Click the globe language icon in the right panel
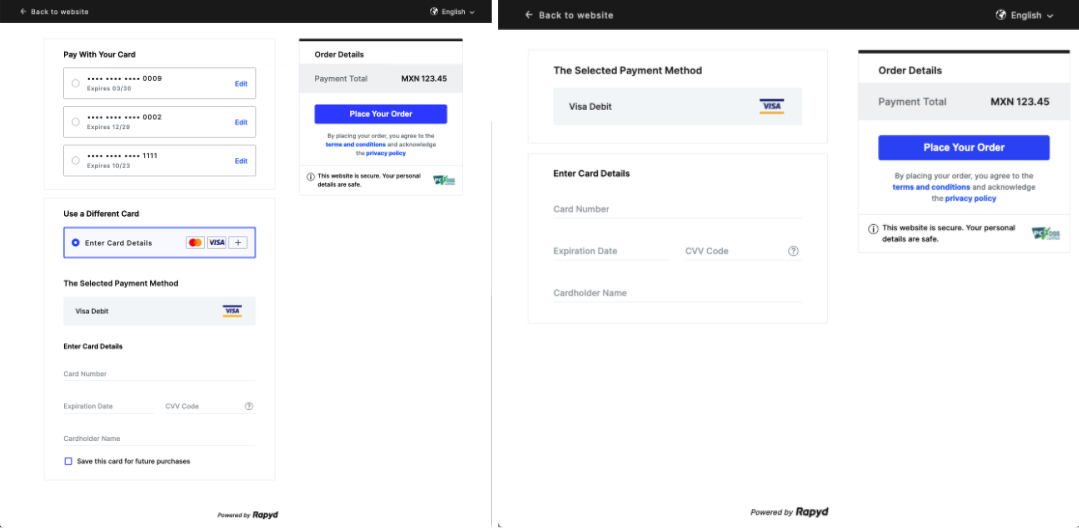Screen dimensions: 1079x528 (1001, 15)
